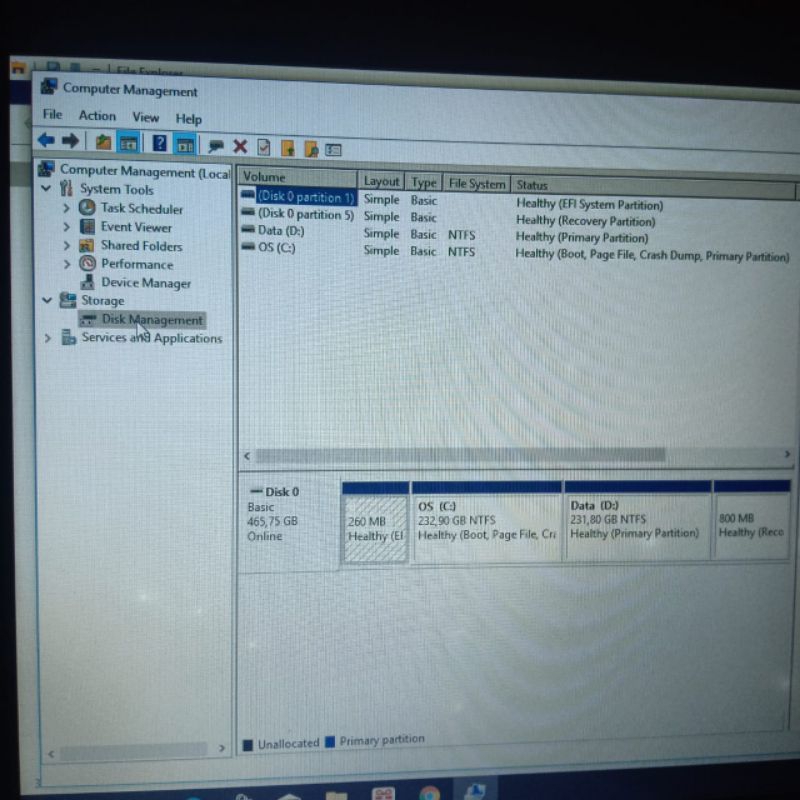Collapse the Storage tree node
Viewport: 800px width, 800px height.
[46, 299]
